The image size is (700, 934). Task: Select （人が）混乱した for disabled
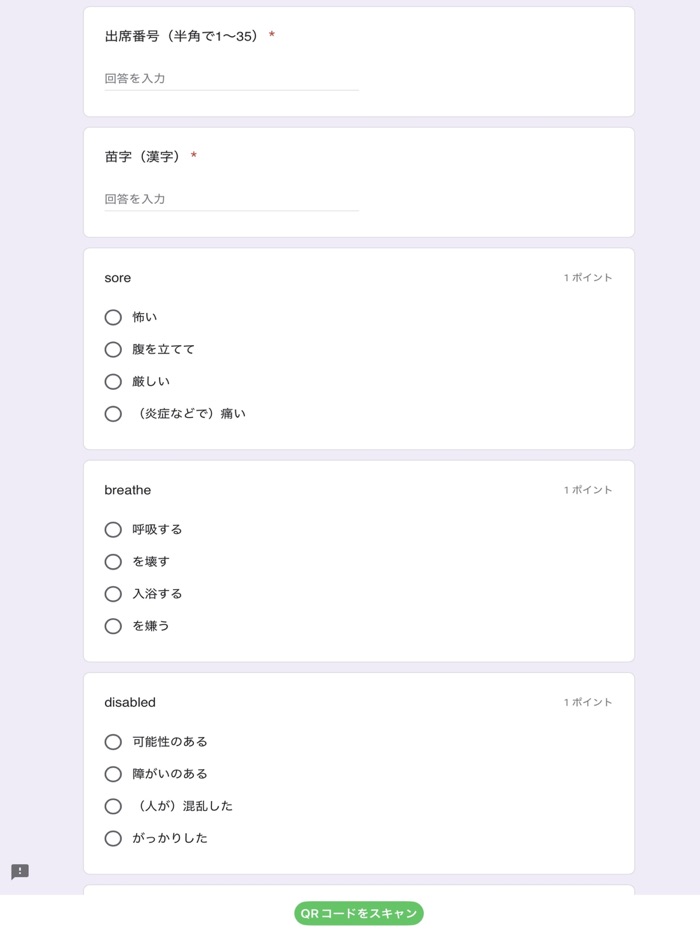[x=112, y=805]
